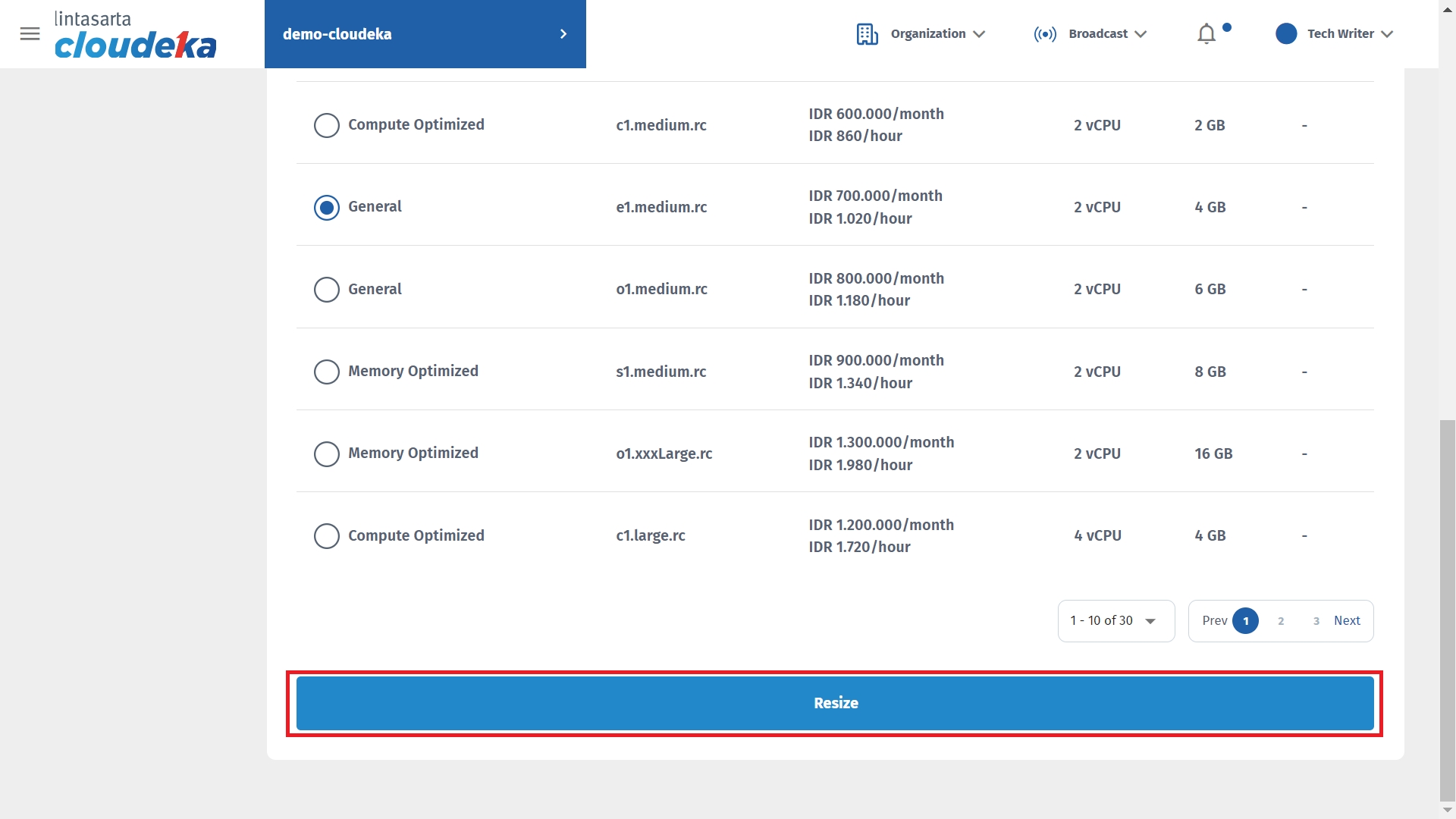Click the arrow on demo-cloudeka project
Image resolution: width=1456 pixels, height=819 pixels.
(563, 34)
